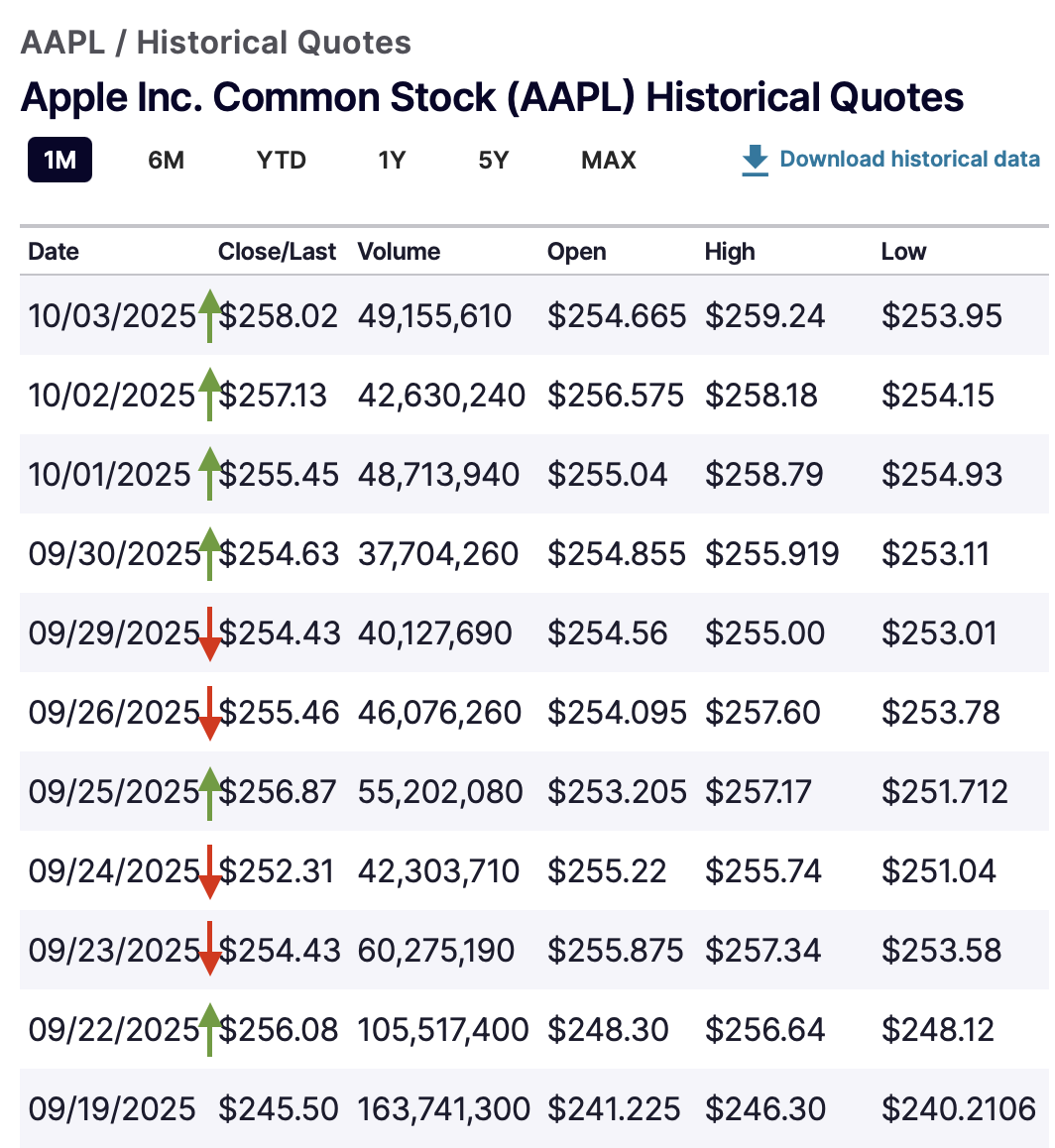Click green up arrow for 09/25/2025

(x=209, y=791)
